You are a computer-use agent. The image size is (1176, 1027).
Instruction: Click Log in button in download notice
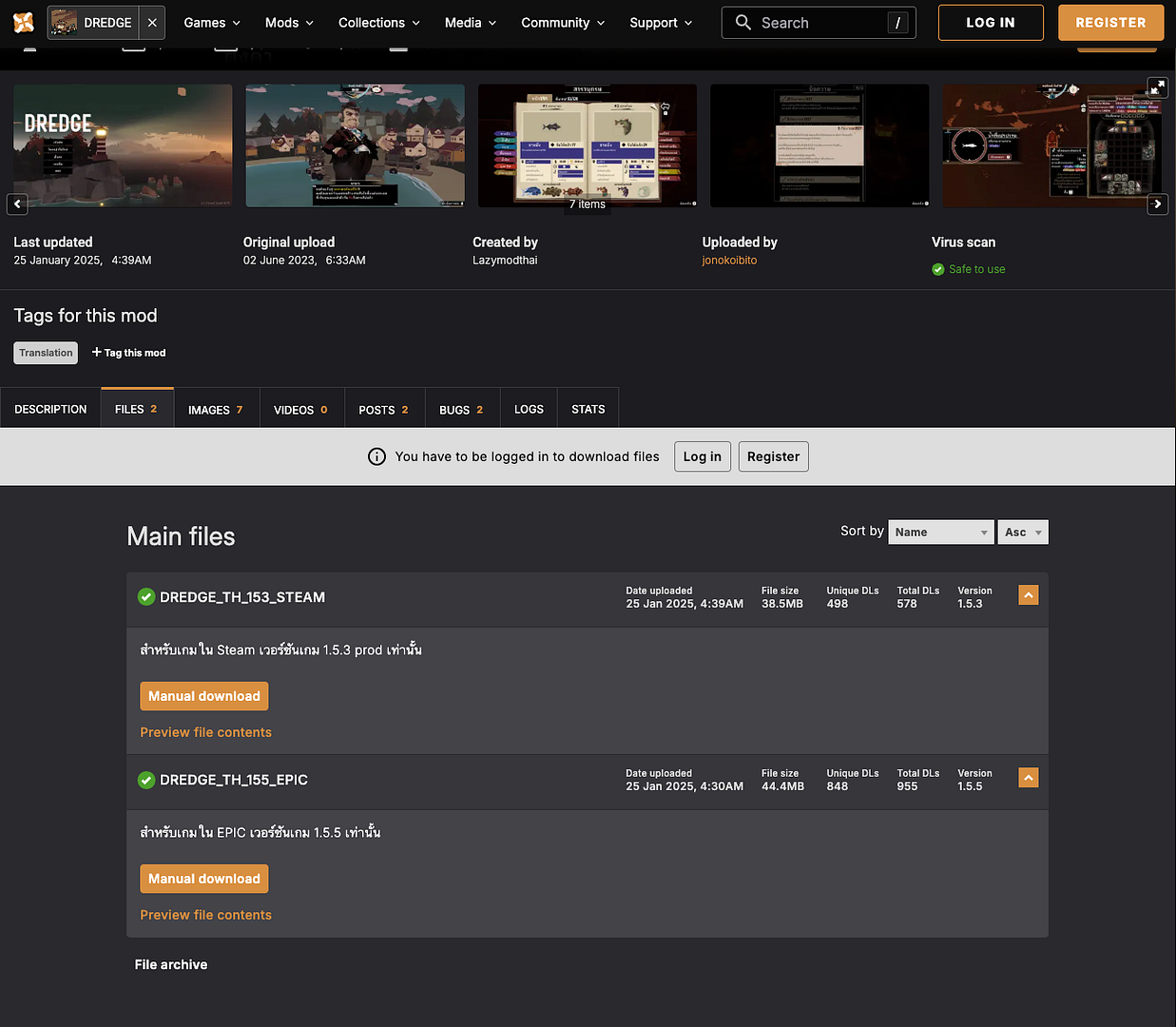[x=703, y=456]
